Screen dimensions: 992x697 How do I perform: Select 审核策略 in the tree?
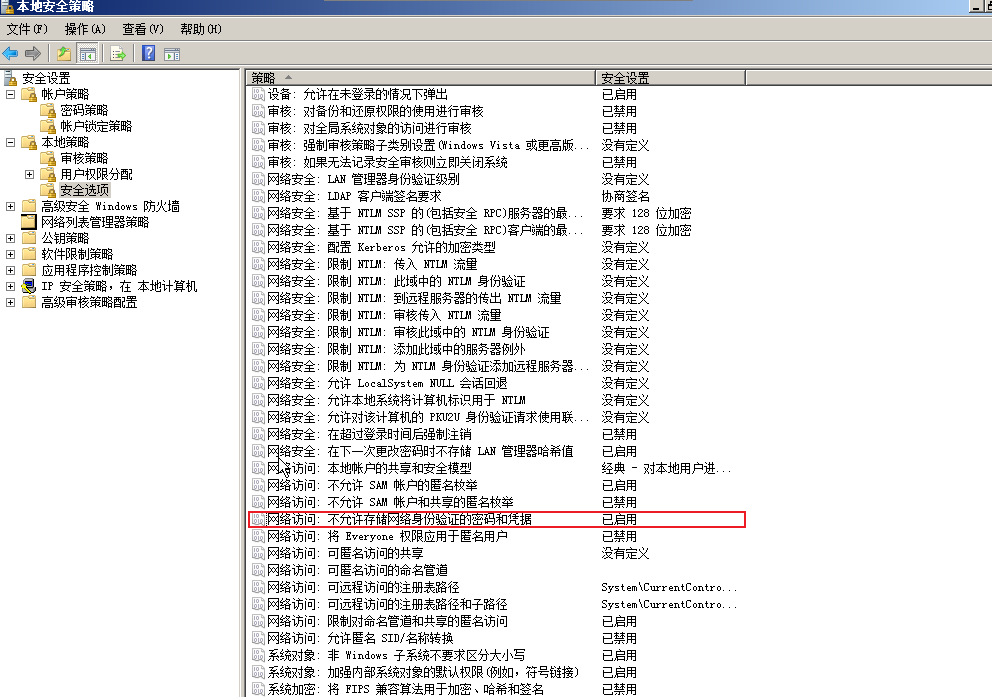[x=84, y=158]
